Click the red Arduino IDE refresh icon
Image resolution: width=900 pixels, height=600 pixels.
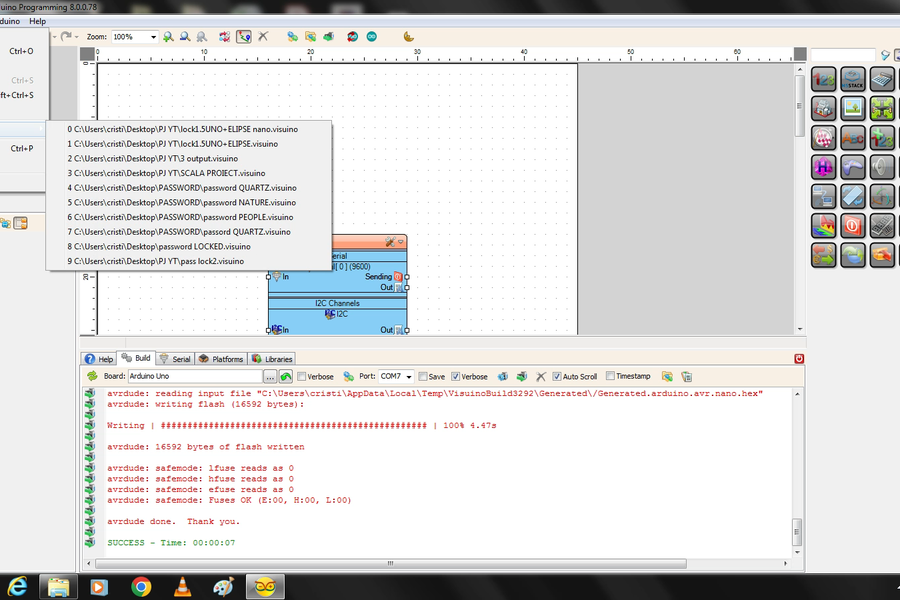coord(352,37)
